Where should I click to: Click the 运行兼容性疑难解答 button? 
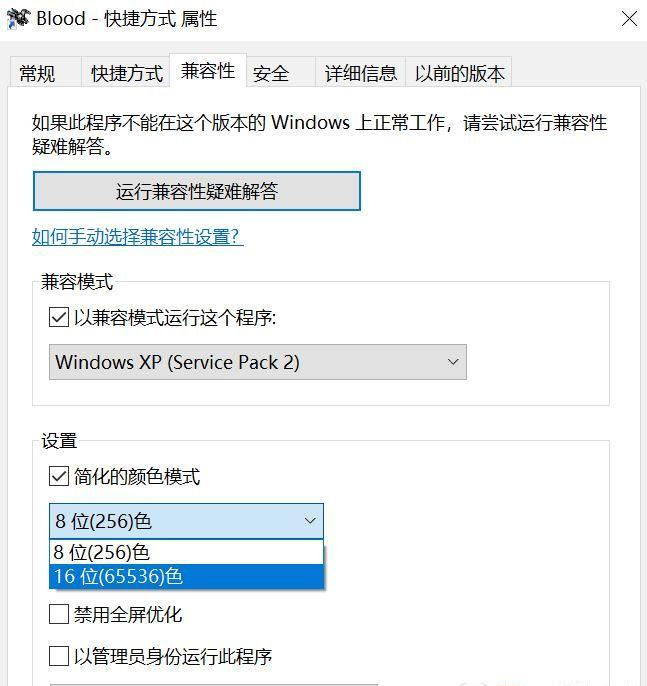(x=196, y=191)
